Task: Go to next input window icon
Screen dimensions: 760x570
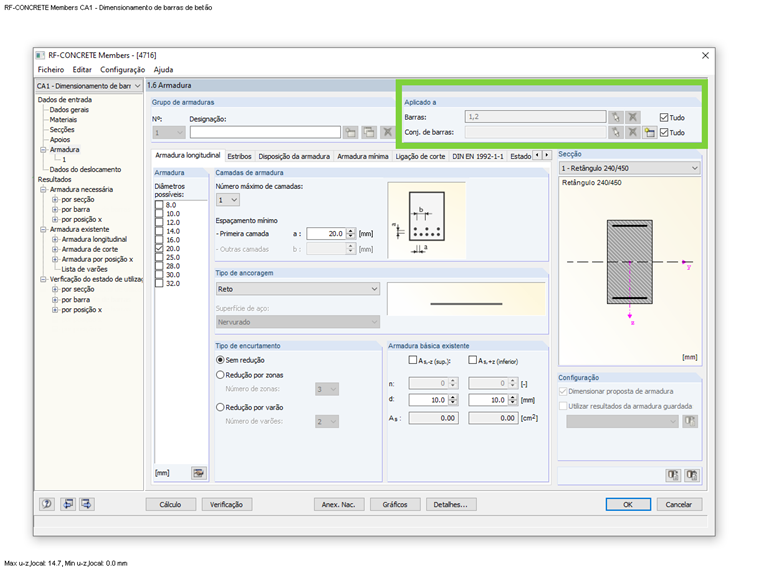Action: tap(86, 504)
